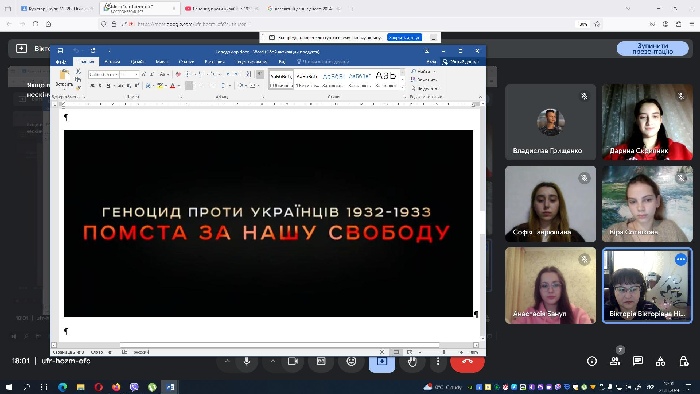Open the emoji reactions button
Viewport: 700px width, 394px height.
pyautogui.click(x=351, y=361)
